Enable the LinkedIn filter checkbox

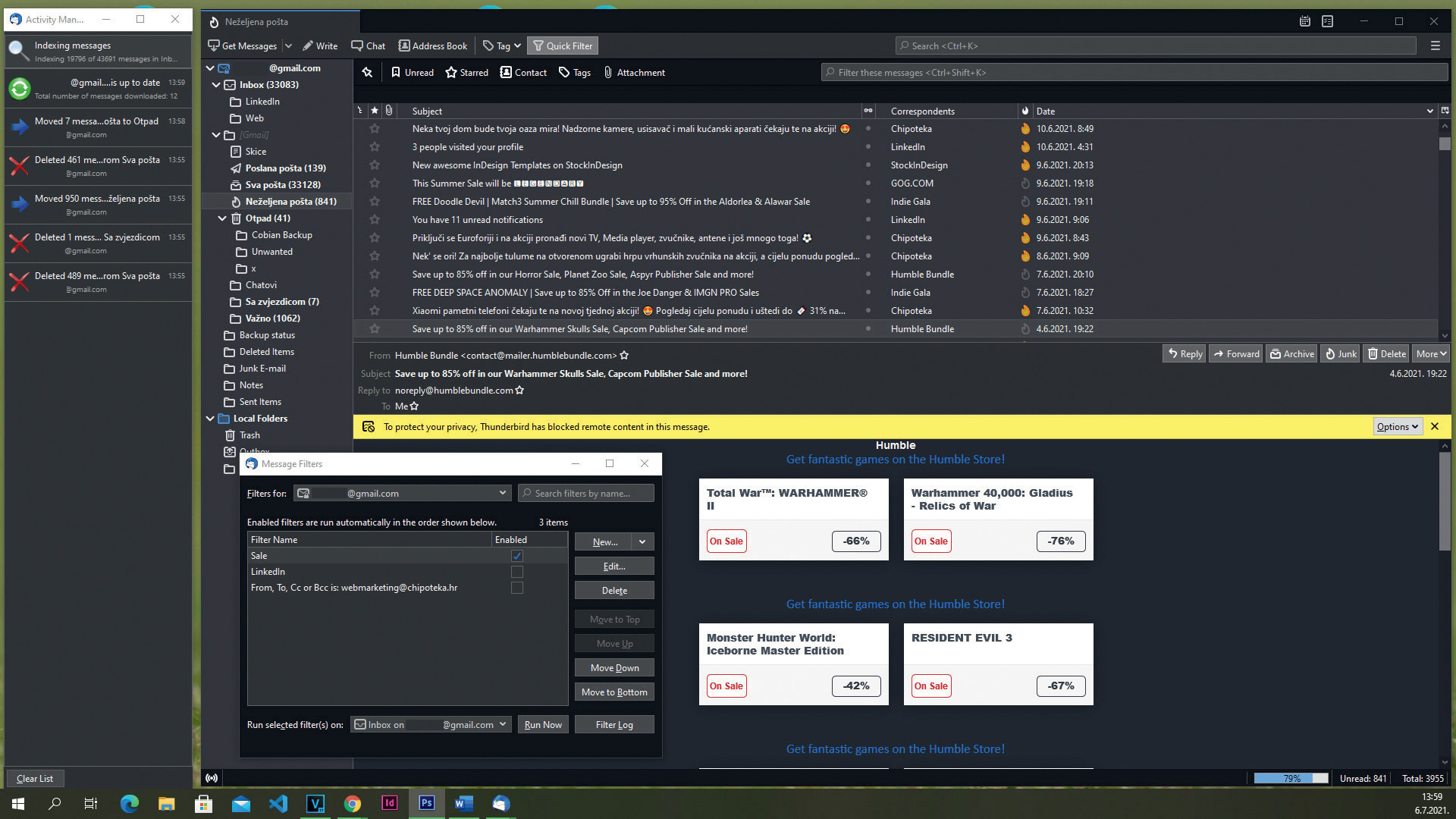[x=516, y=572]
